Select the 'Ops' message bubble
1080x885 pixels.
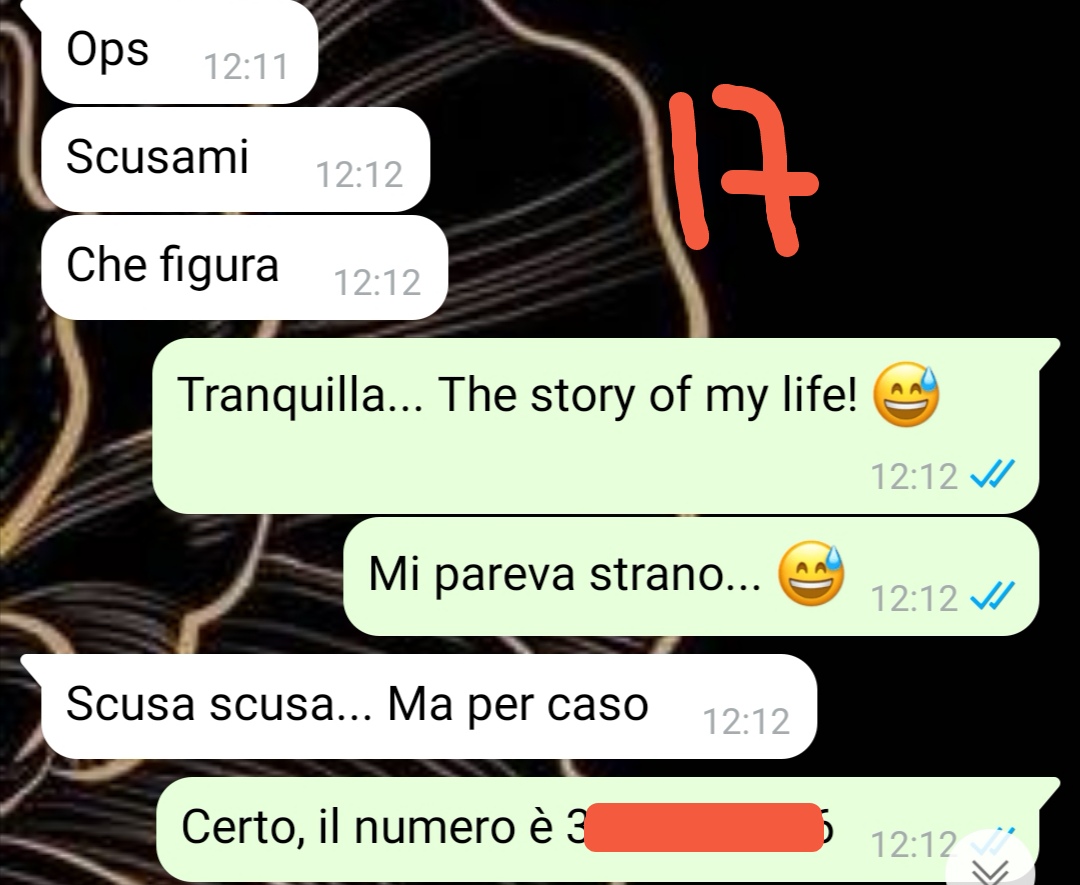pyautogui.click(x=179, y=52)
